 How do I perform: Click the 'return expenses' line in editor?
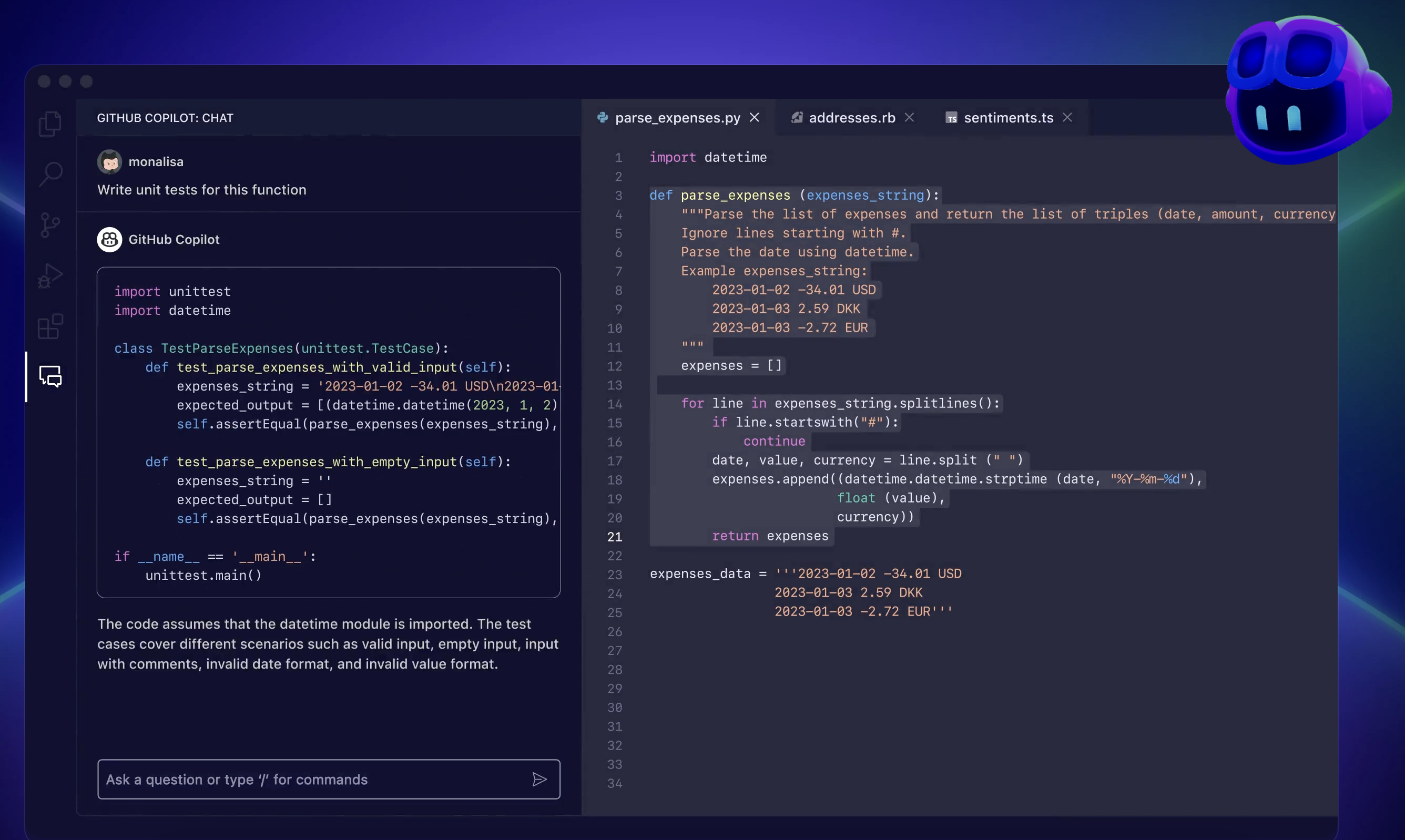click(769, 536)
